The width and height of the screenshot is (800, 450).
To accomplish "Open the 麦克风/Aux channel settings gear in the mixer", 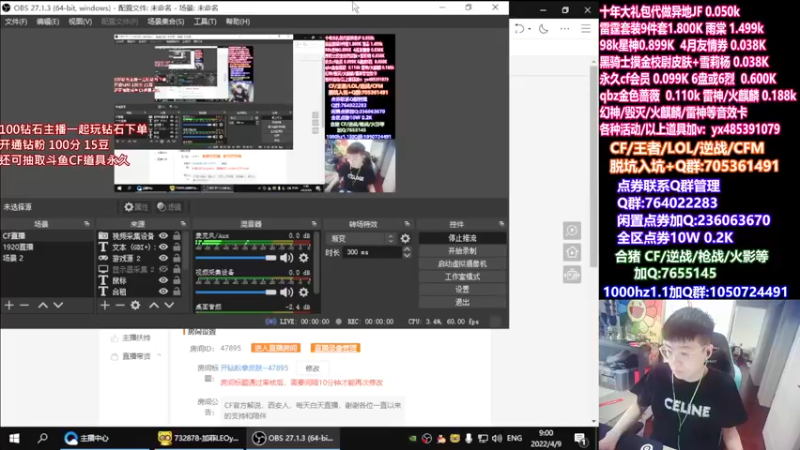I will (x=304, y=258).
